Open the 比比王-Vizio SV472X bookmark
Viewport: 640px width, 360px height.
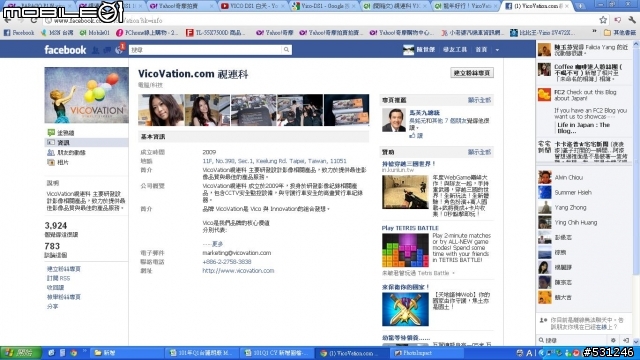tap(542, 33)
